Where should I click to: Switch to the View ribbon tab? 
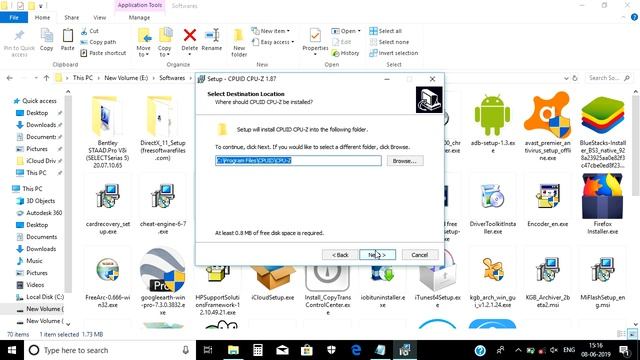[x=99, y=18]
